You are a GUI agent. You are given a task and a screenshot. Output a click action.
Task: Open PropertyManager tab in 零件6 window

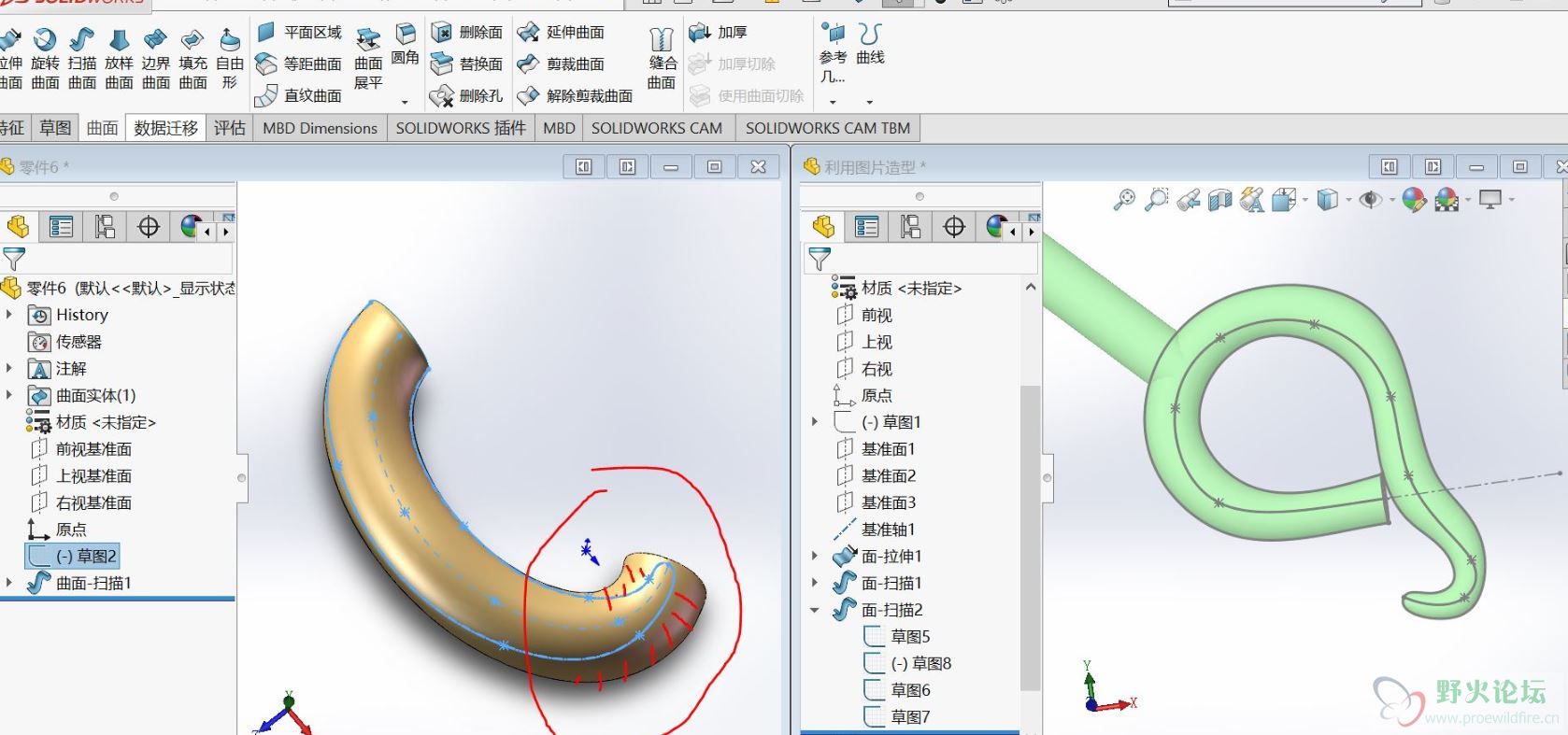(x=62, y=227)
